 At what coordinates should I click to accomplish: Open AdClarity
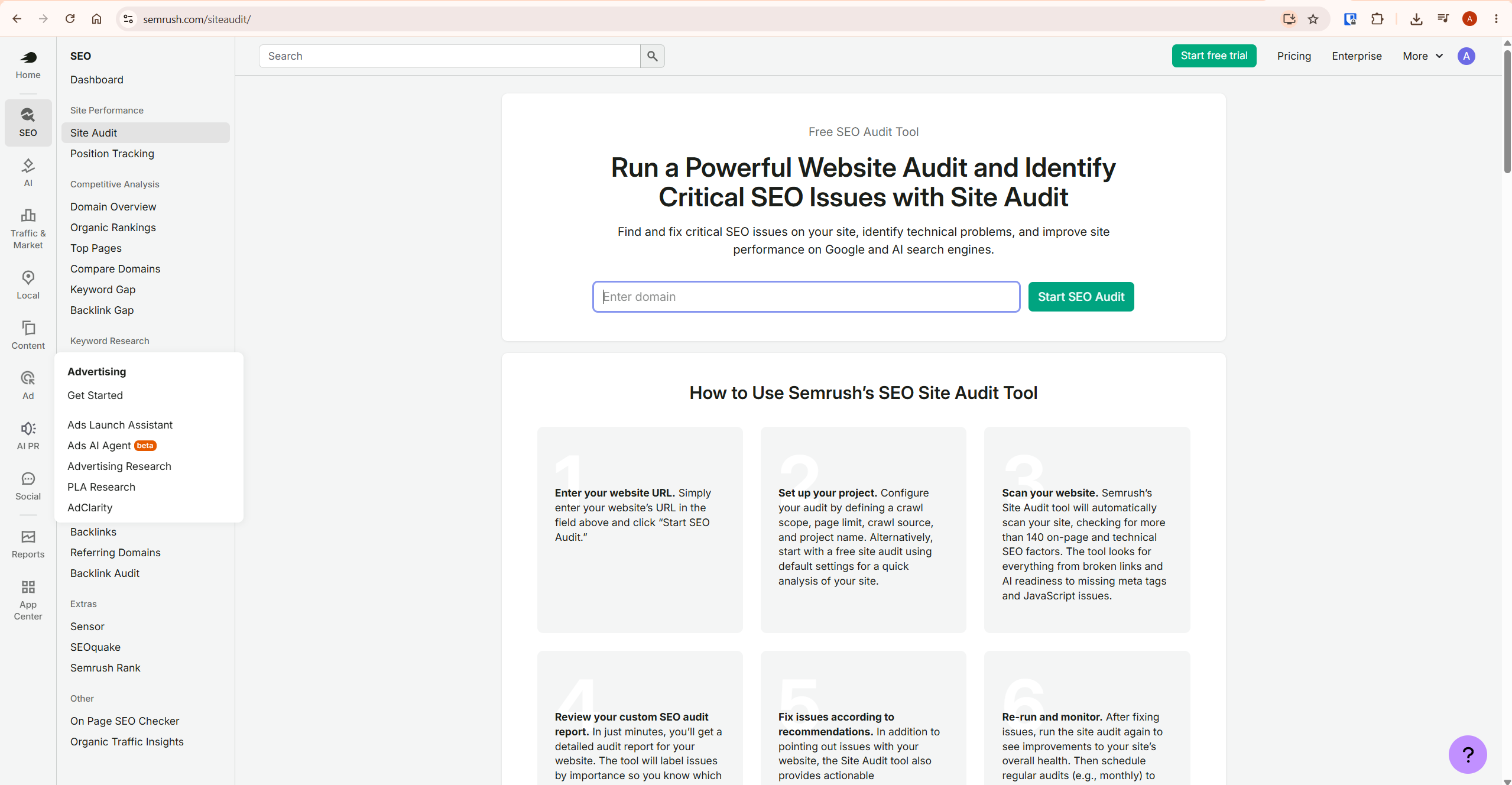[x=90, y=508]
